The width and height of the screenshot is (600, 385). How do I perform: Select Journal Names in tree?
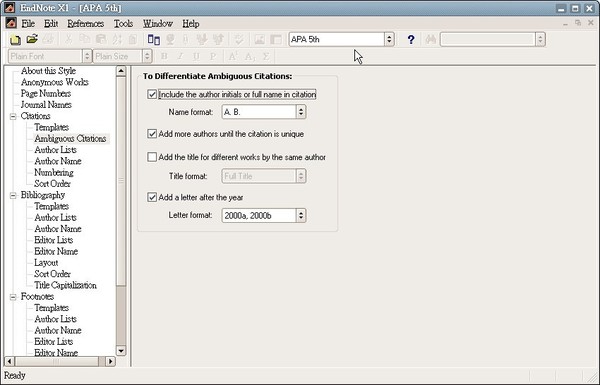pyautogui.click(x=46, y=104)
